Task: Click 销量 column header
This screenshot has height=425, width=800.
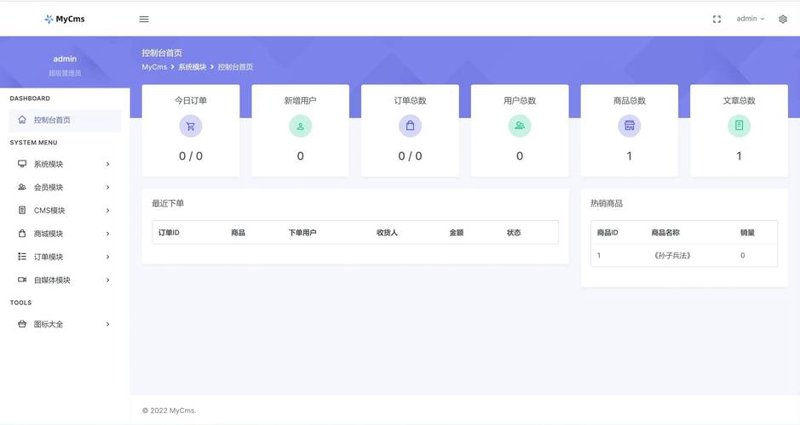Action: 747,233
